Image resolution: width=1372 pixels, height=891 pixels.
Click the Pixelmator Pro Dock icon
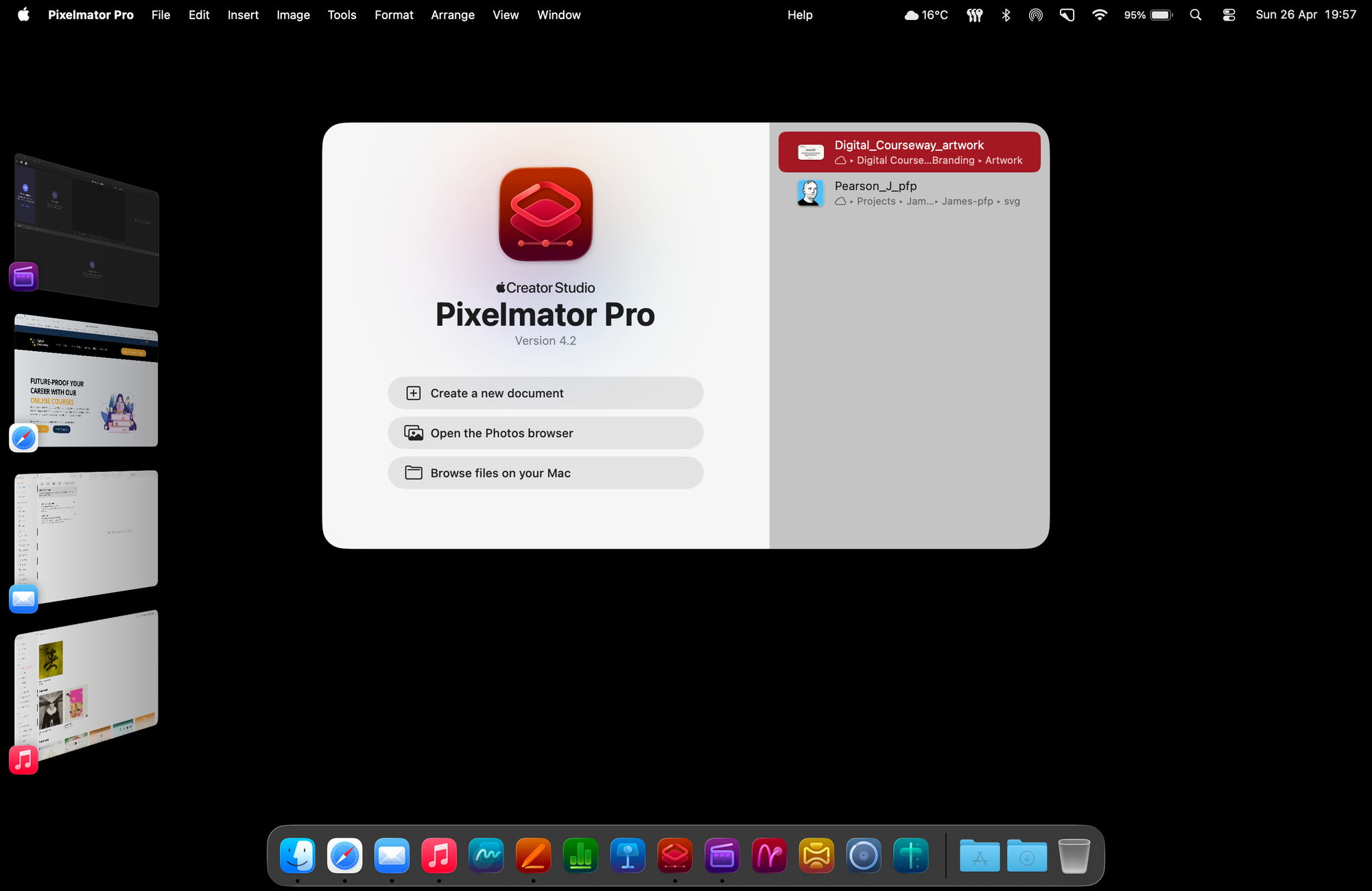point(675,855)
